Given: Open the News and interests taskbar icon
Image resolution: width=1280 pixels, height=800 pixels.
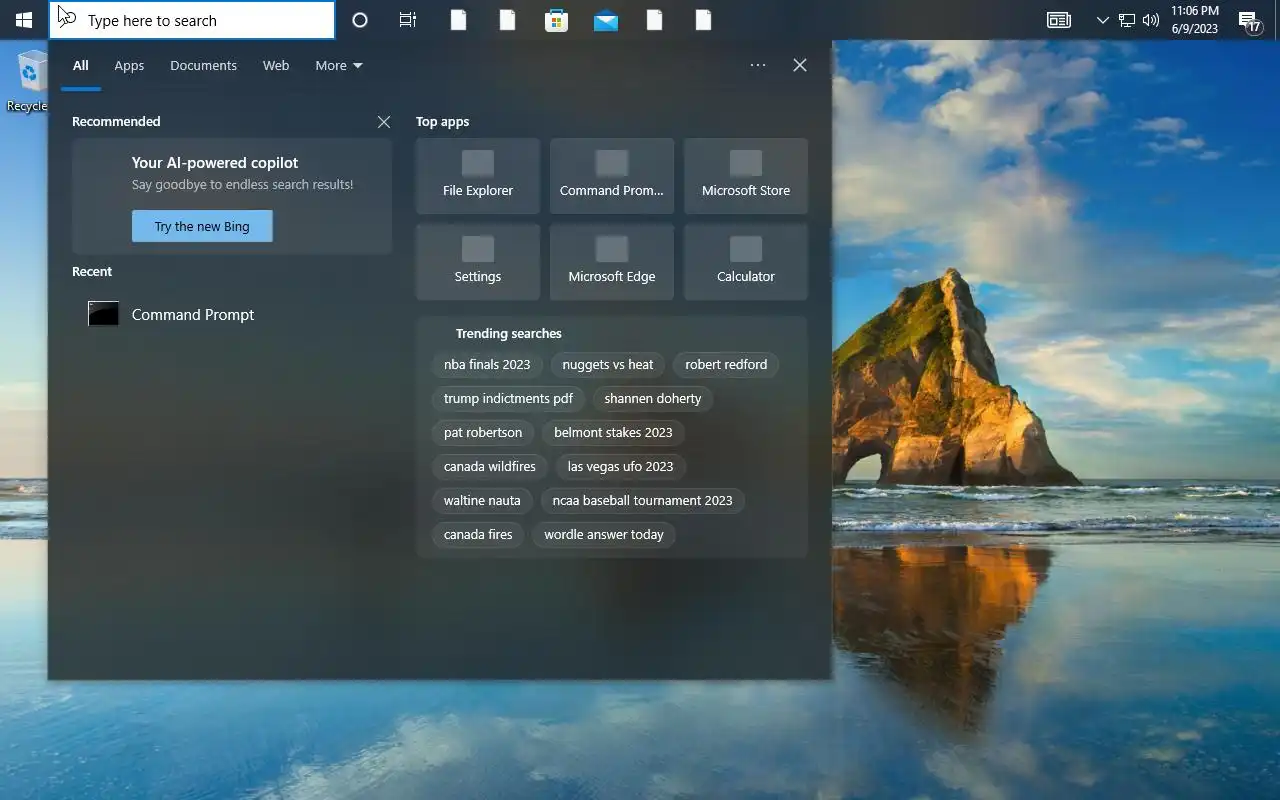Looking at the screenshot, I should click(1059, 20).
